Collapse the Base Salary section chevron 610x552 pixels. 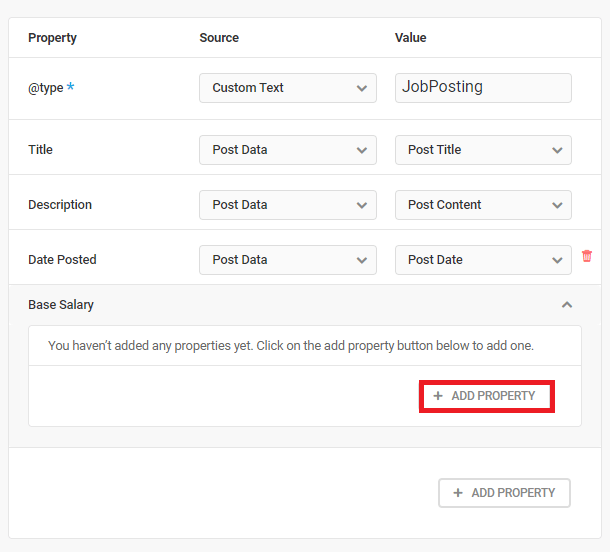pyautogui.click(x=567, y=305)
